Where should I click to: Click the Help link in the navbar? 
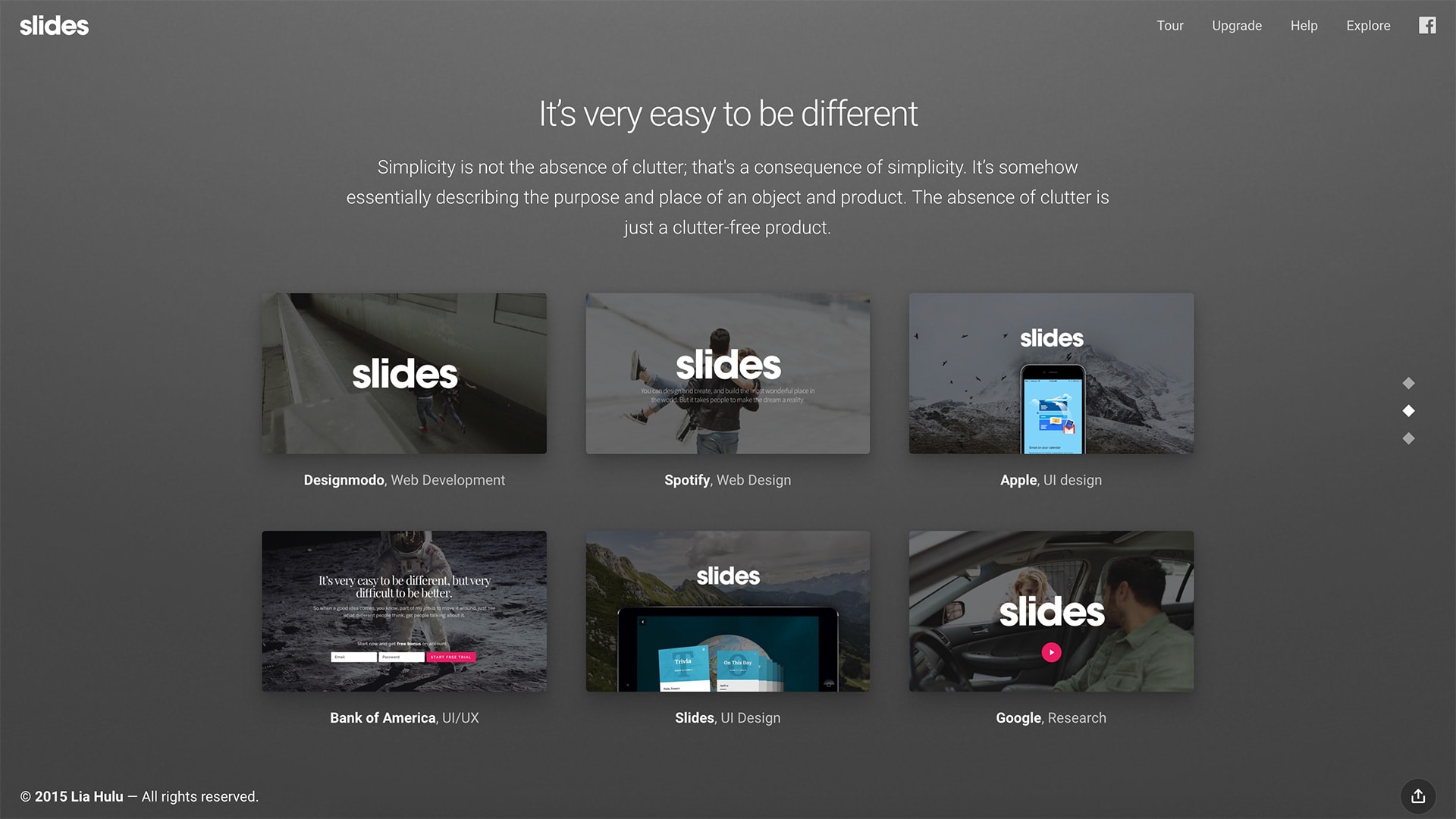[1304, 25]
